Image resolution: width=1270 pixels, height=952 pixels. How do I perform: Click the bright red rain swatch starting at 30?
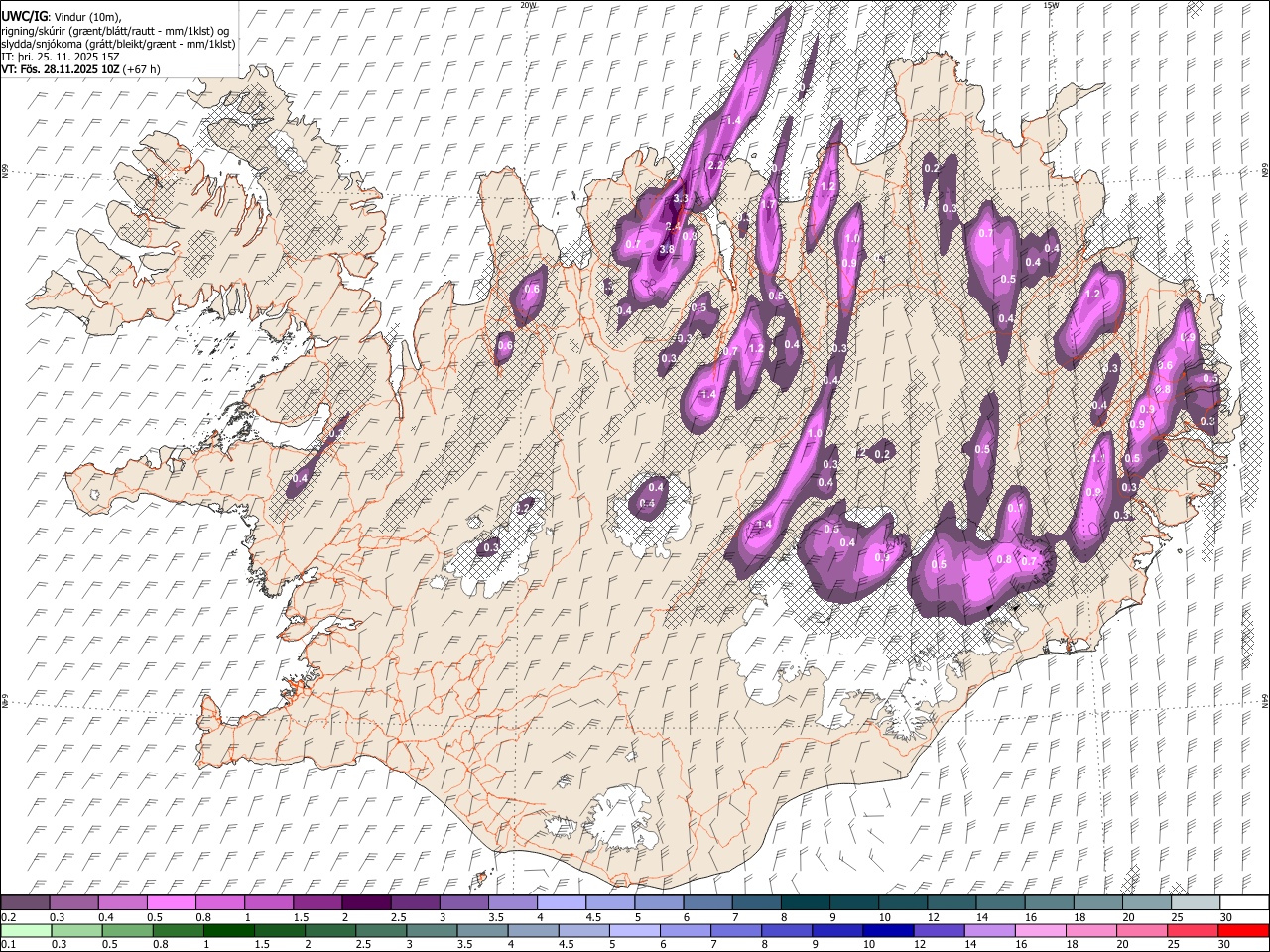pyautogui.click(x=1242, y=931)
